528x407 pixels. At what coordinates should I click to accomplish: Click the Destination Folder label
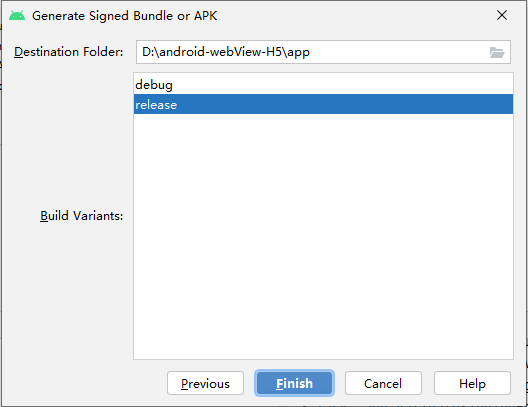click(69, 52)
